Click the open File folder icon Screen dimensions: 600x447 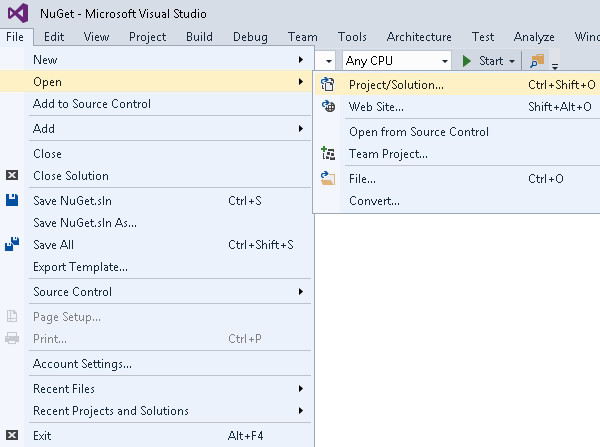tap(328, 179)
